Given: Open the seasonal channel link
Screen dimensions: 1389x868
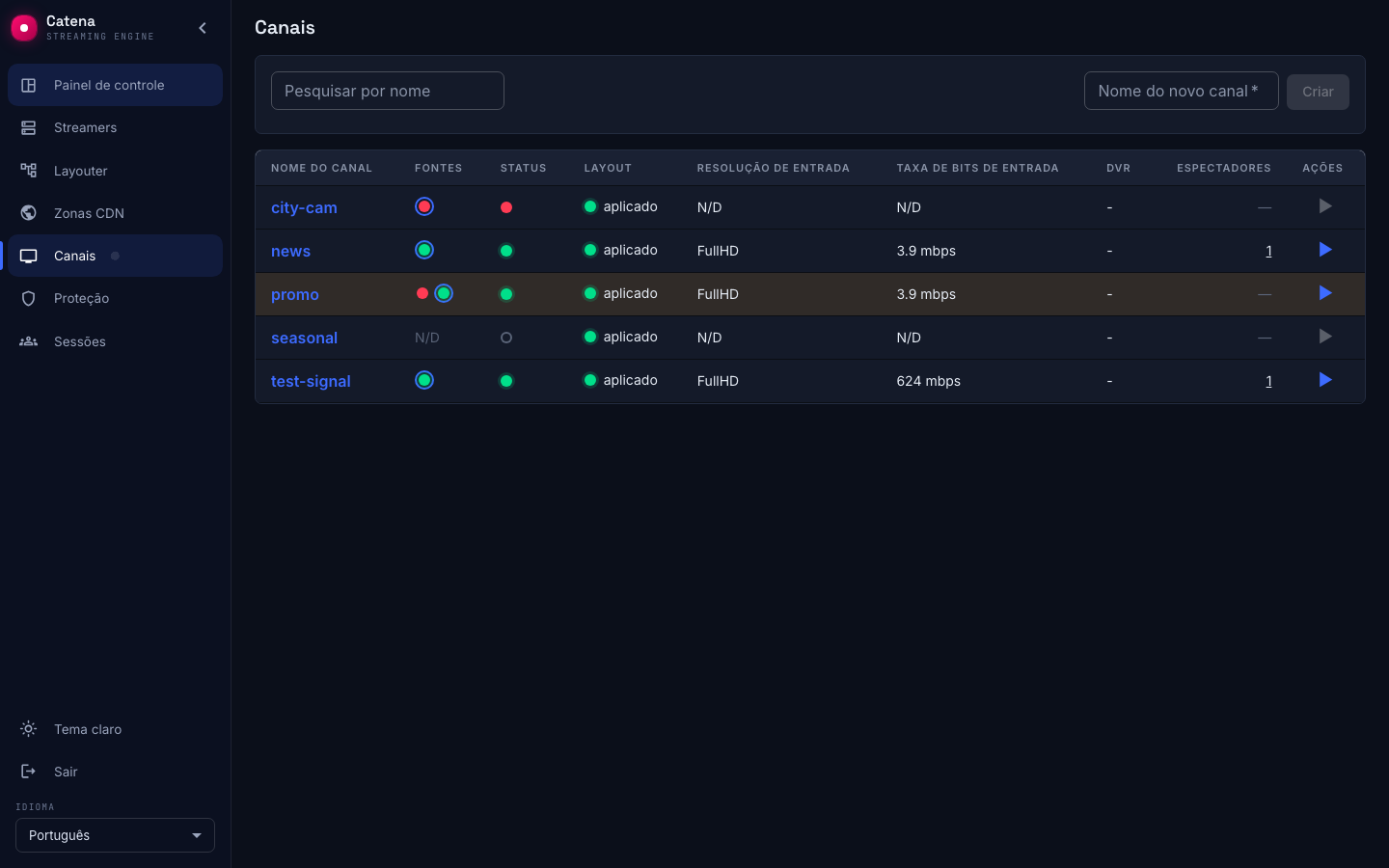Looking at the screenshot, I should [304, 338].
